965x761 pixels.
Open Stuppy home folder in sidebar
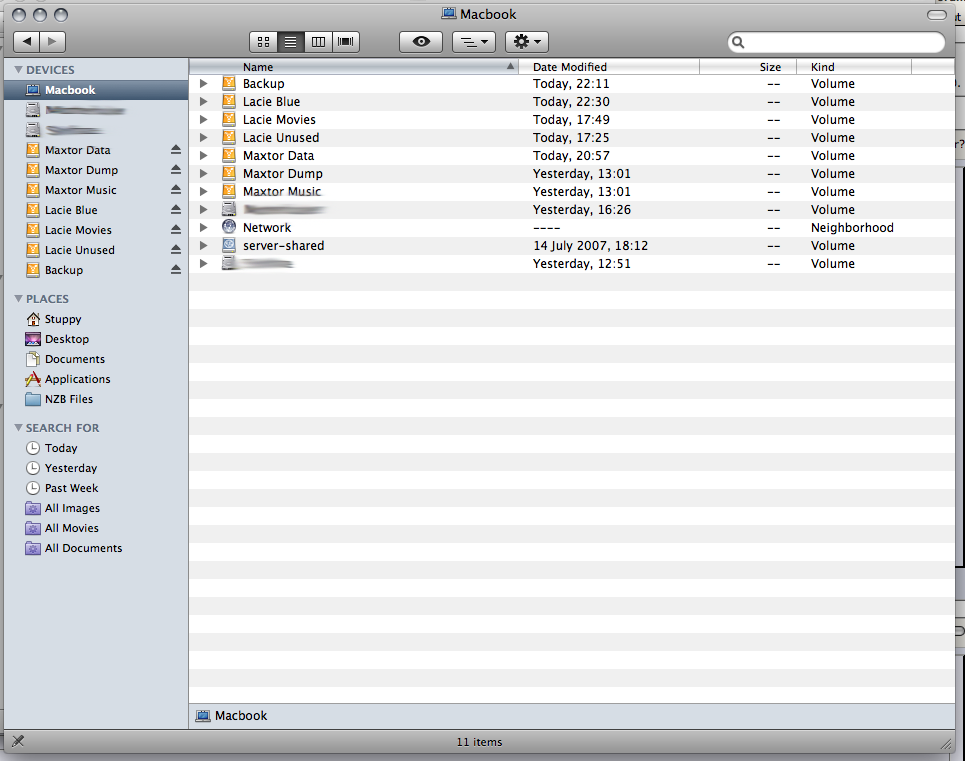(96, 319)
